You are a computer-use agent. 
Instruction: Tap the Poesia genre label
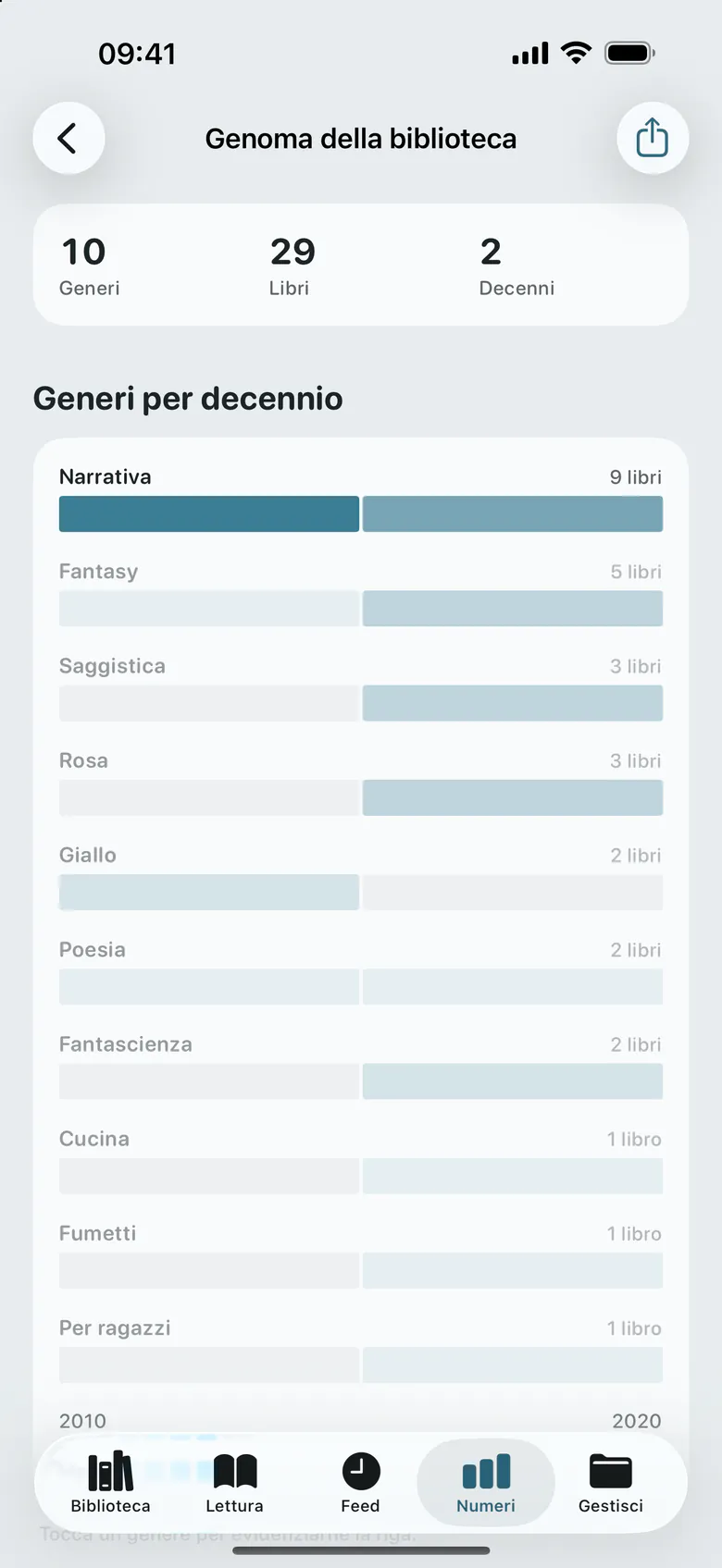coord(92,950)
